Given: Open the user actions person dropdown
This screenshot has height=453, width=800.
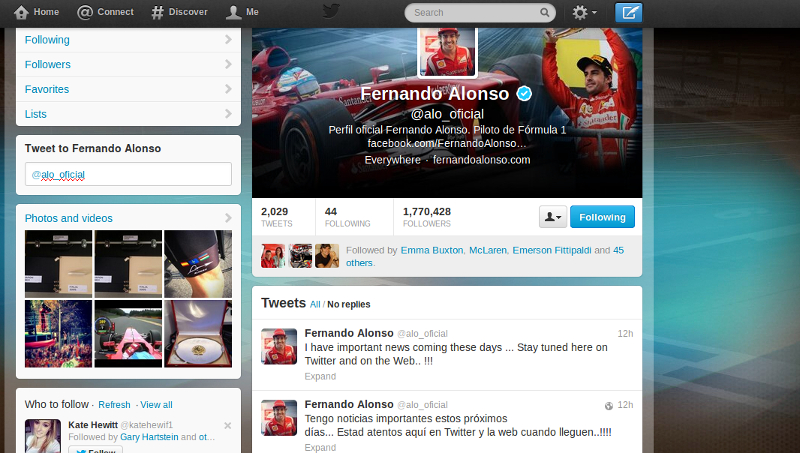Looking at the screenshot, I should click(553, 217).
